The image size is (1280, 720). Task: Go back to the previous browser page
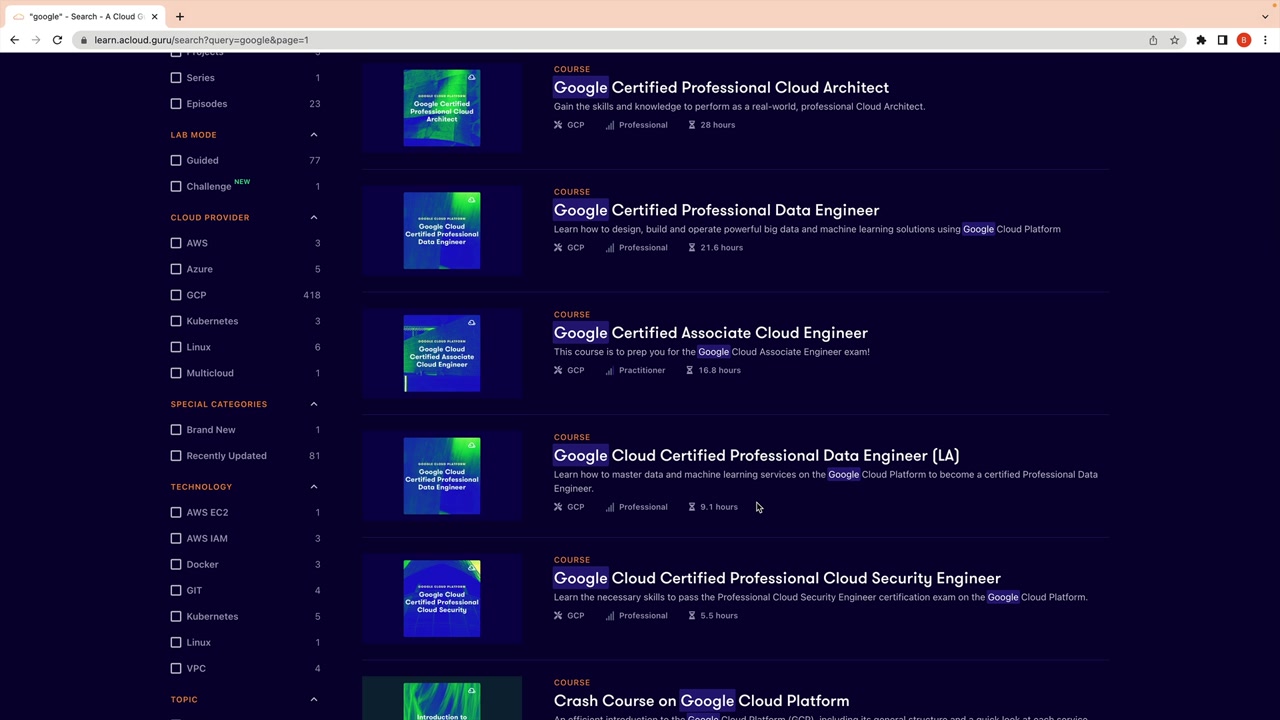point(14,40)
